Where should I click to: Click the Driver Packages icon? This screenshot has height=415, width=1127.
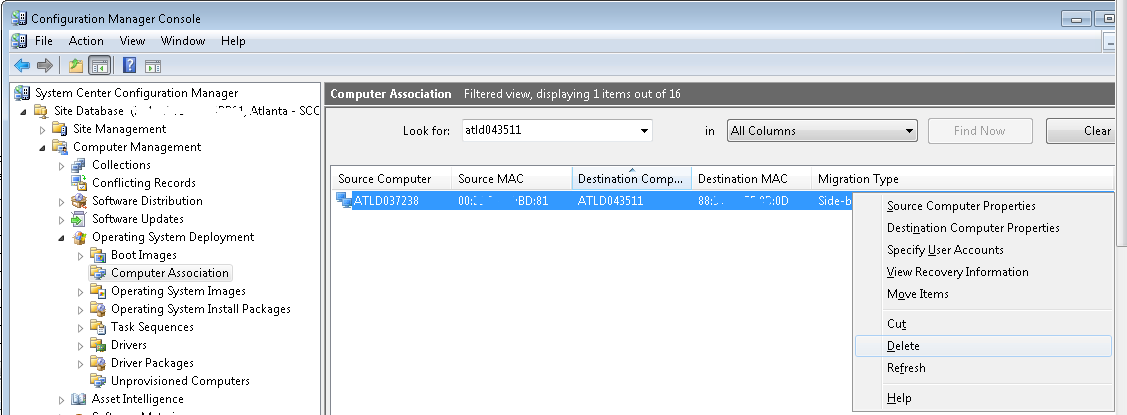98,362
